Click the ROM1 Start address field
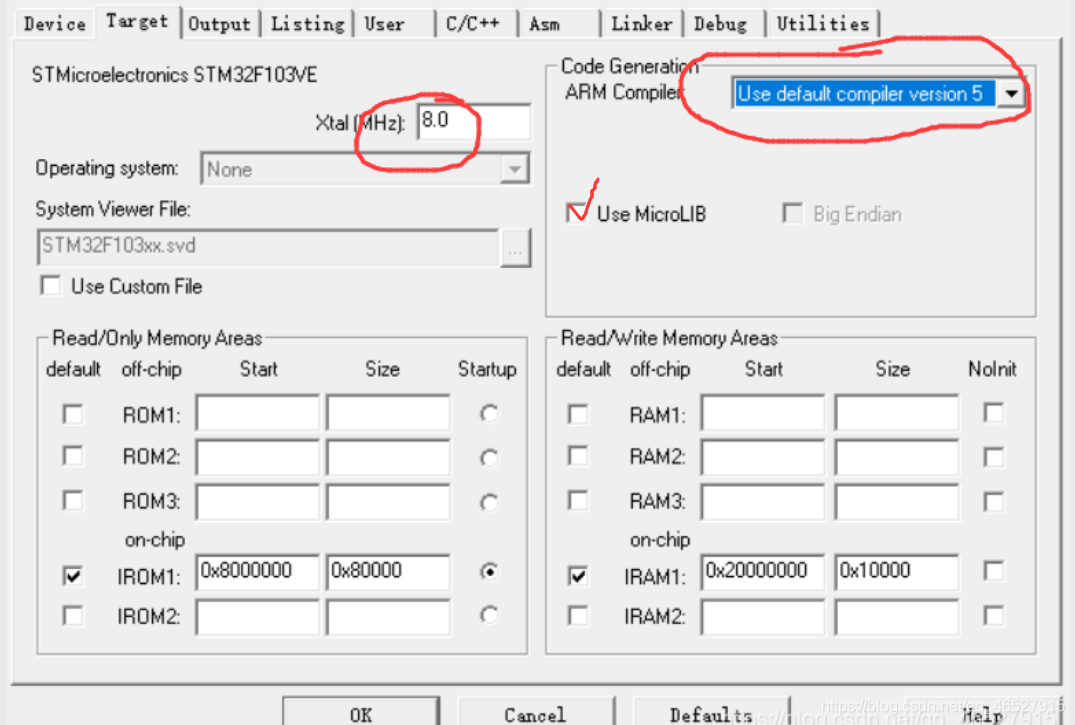Viewport: 1075px width, 725px height. tap(257, 413)
